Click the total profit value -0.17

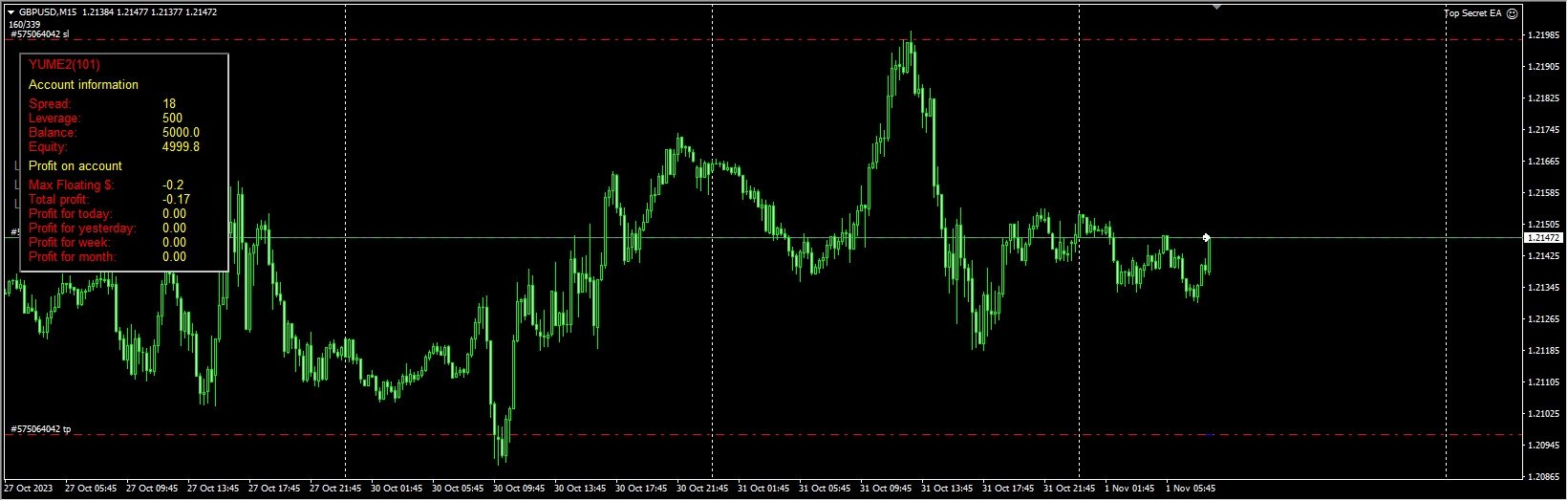[176, 199]
